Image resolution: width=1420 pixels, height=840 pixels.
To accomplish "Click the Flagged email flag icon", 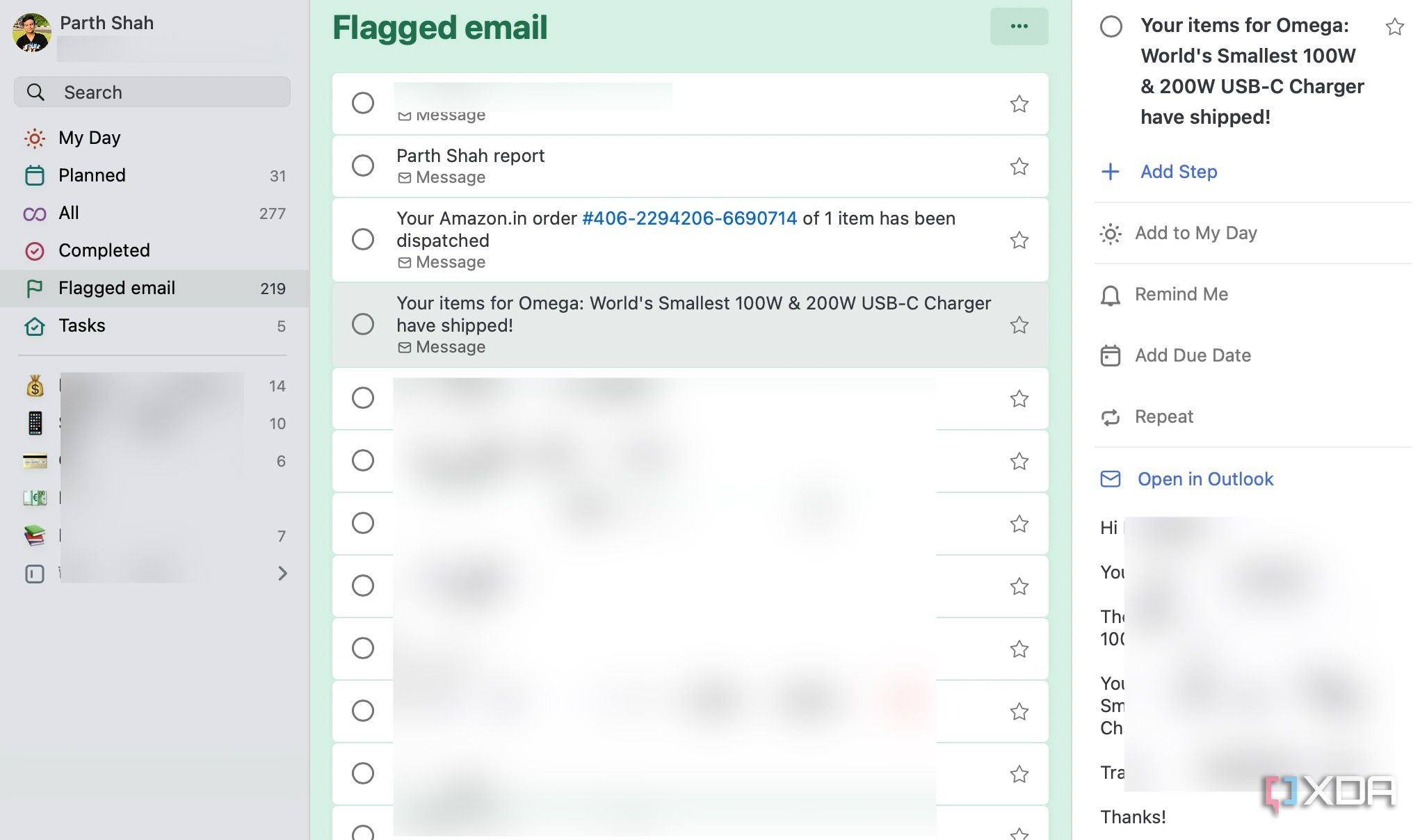I will [x=34, y=289].
